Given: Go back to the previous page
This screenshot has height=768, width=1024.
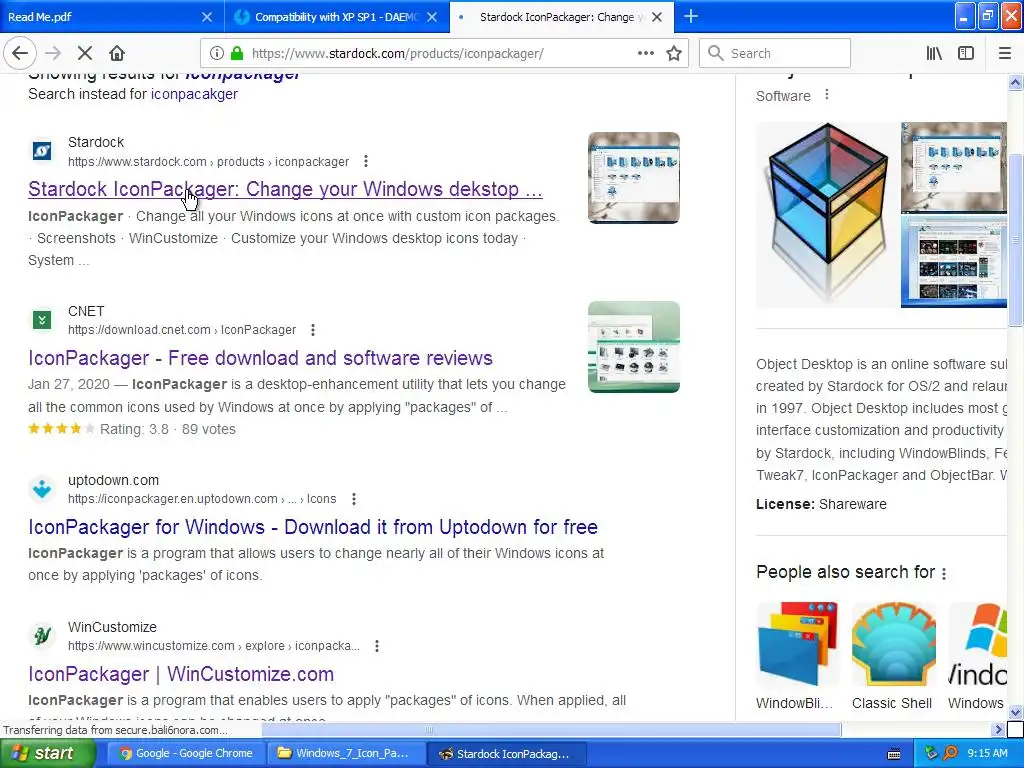Looking at the screenshot, I should click(20, 53).
